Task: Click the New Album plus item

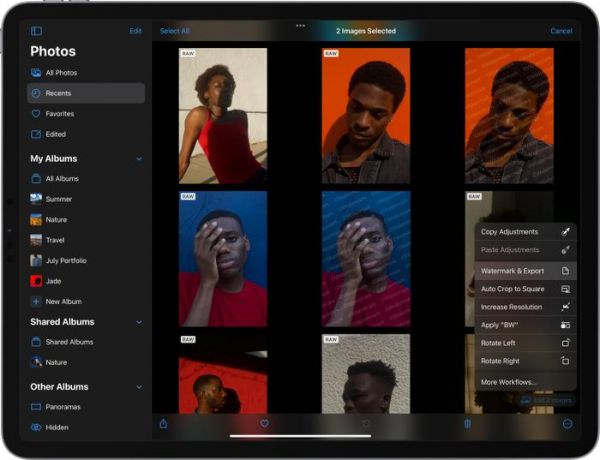Action: [63, 301]
